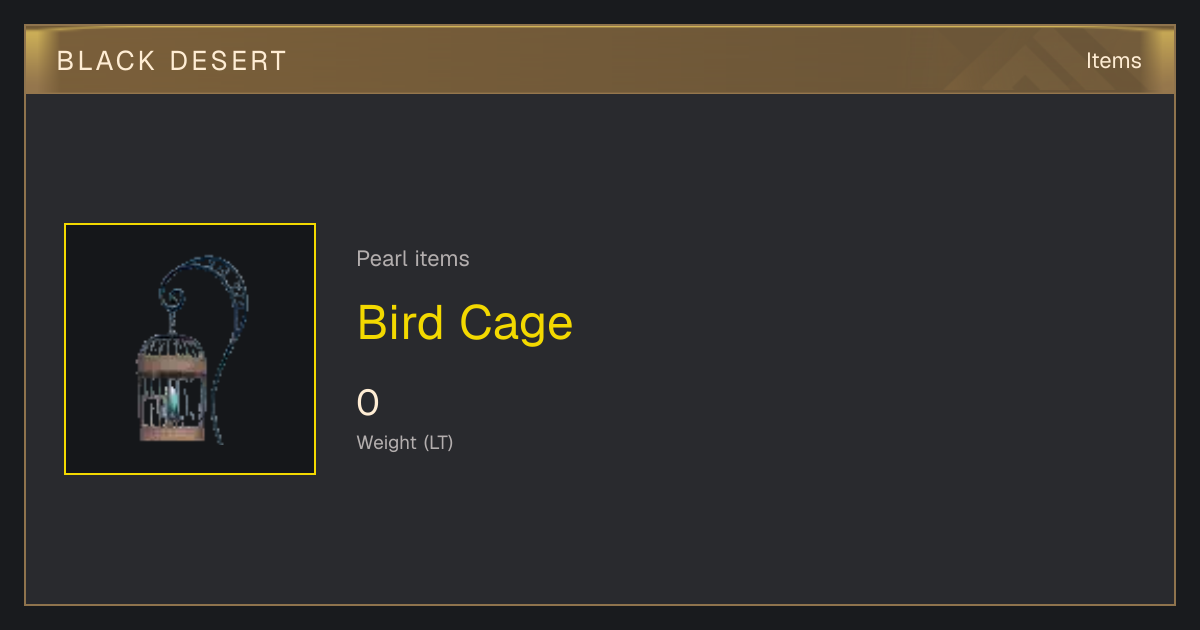1200x630 pixels.
Task: Click the word Pearl above the title
Action: pyautogui.click(x=380, y=259)
